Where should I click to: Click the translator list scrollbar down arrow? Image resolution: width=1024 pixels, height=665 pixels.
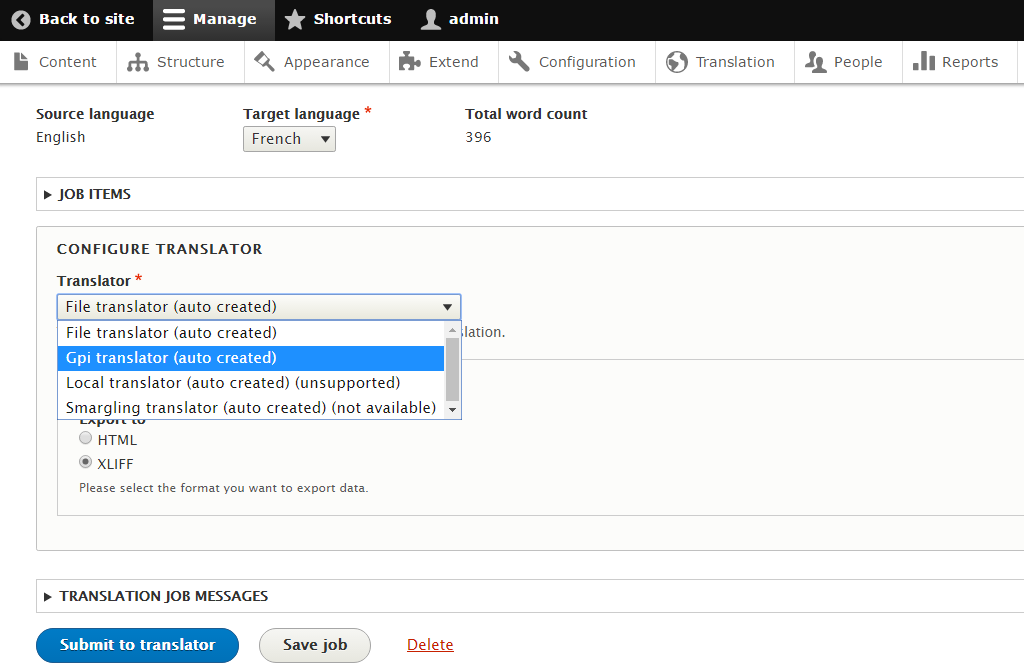(452, 409)
